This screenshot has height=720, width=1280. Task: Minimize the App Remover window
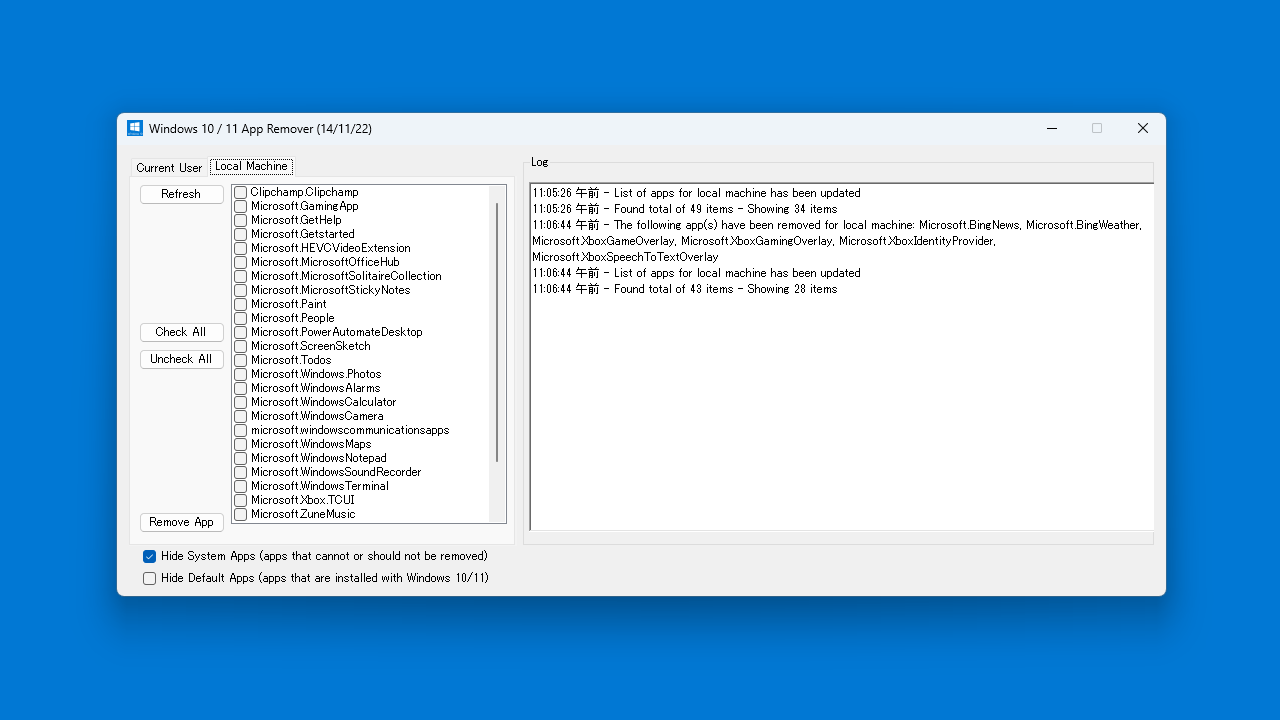click(1052, 128)
